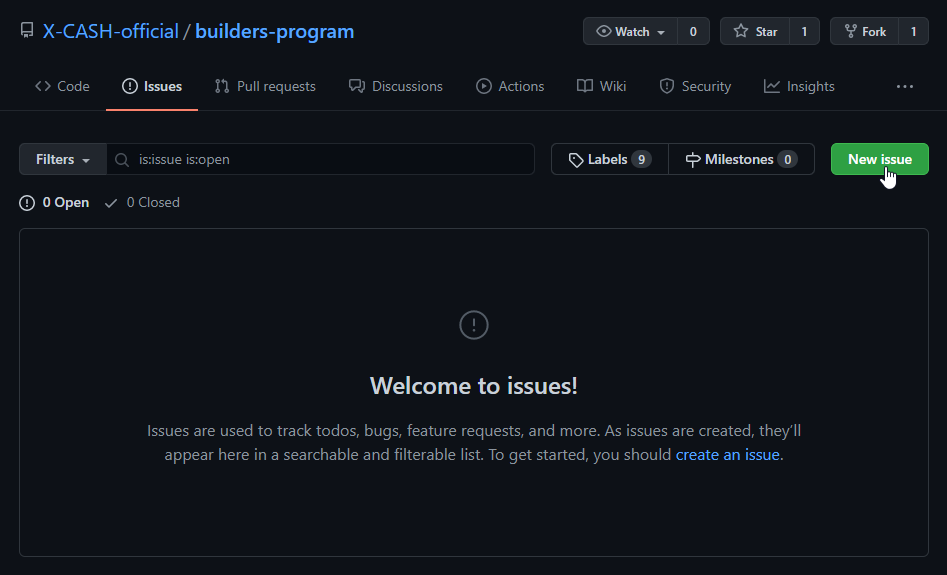View the Insights tab

[x=799, y=86]
